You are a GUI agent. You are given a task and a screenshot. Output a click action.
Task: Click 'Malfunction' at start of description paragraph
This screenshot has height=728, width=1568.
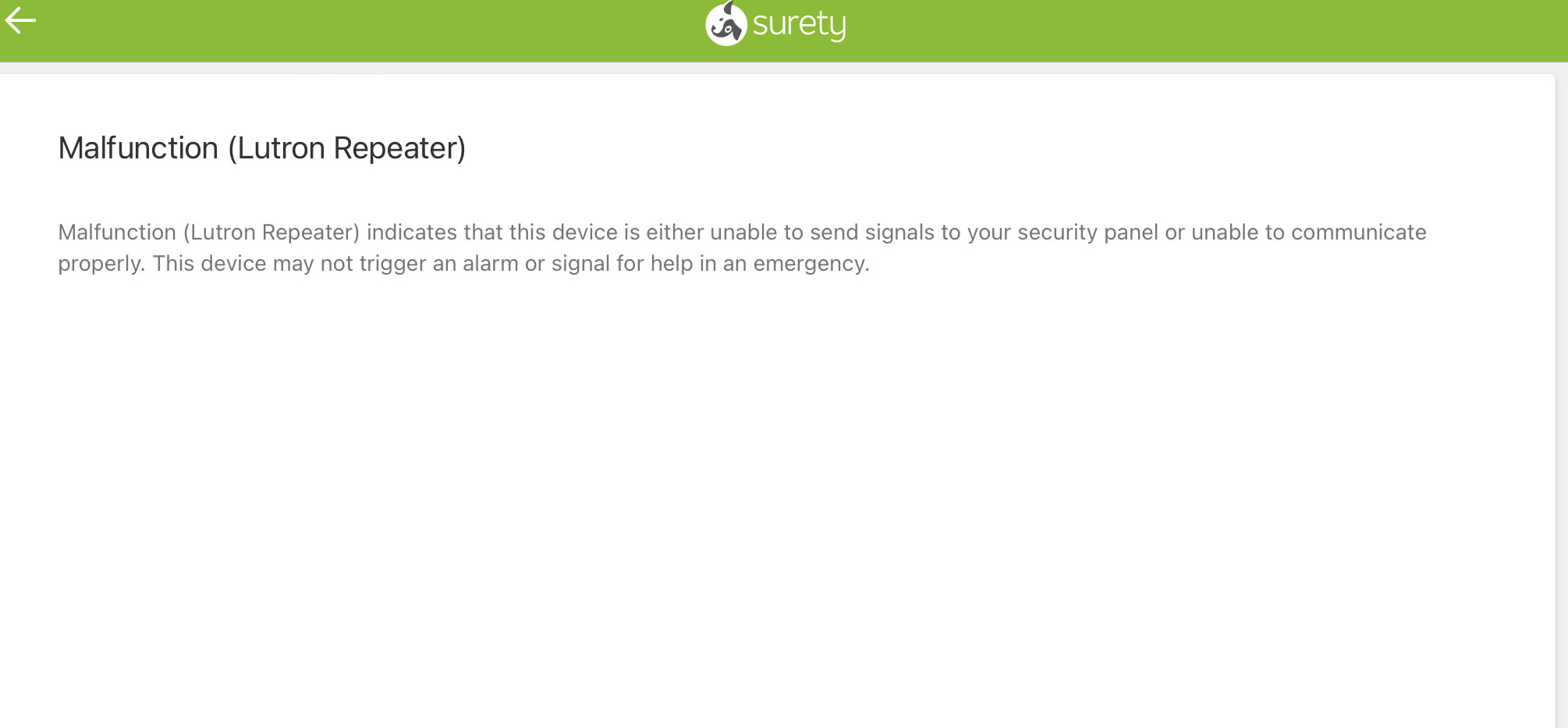(x=117, y=233)
